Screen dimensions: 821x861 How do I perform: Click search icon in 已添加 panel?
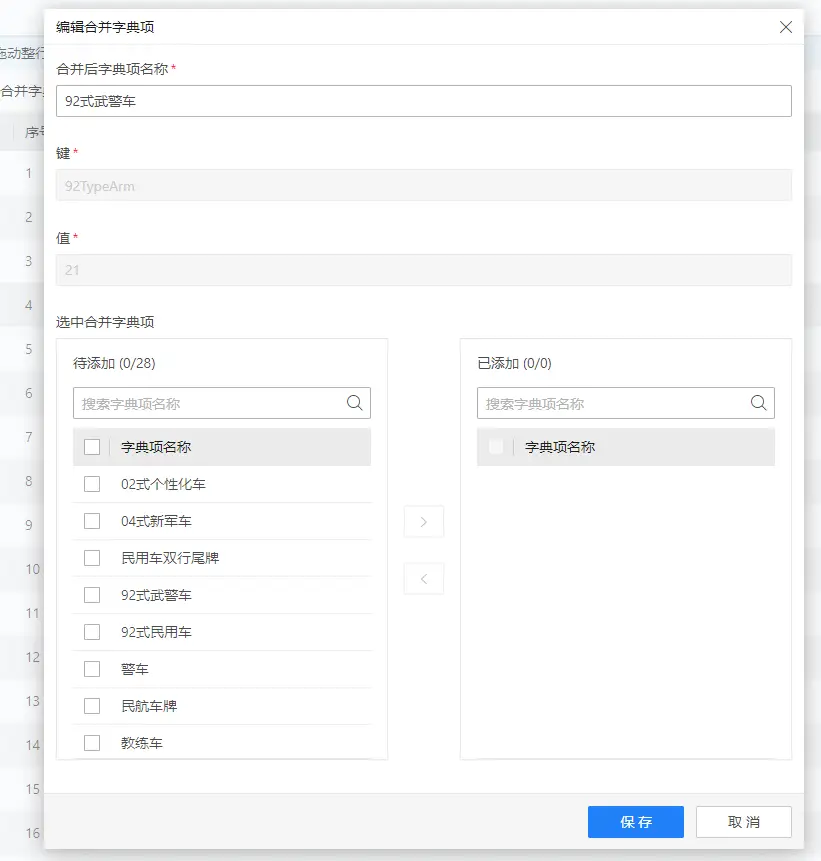tap(759, 403)
